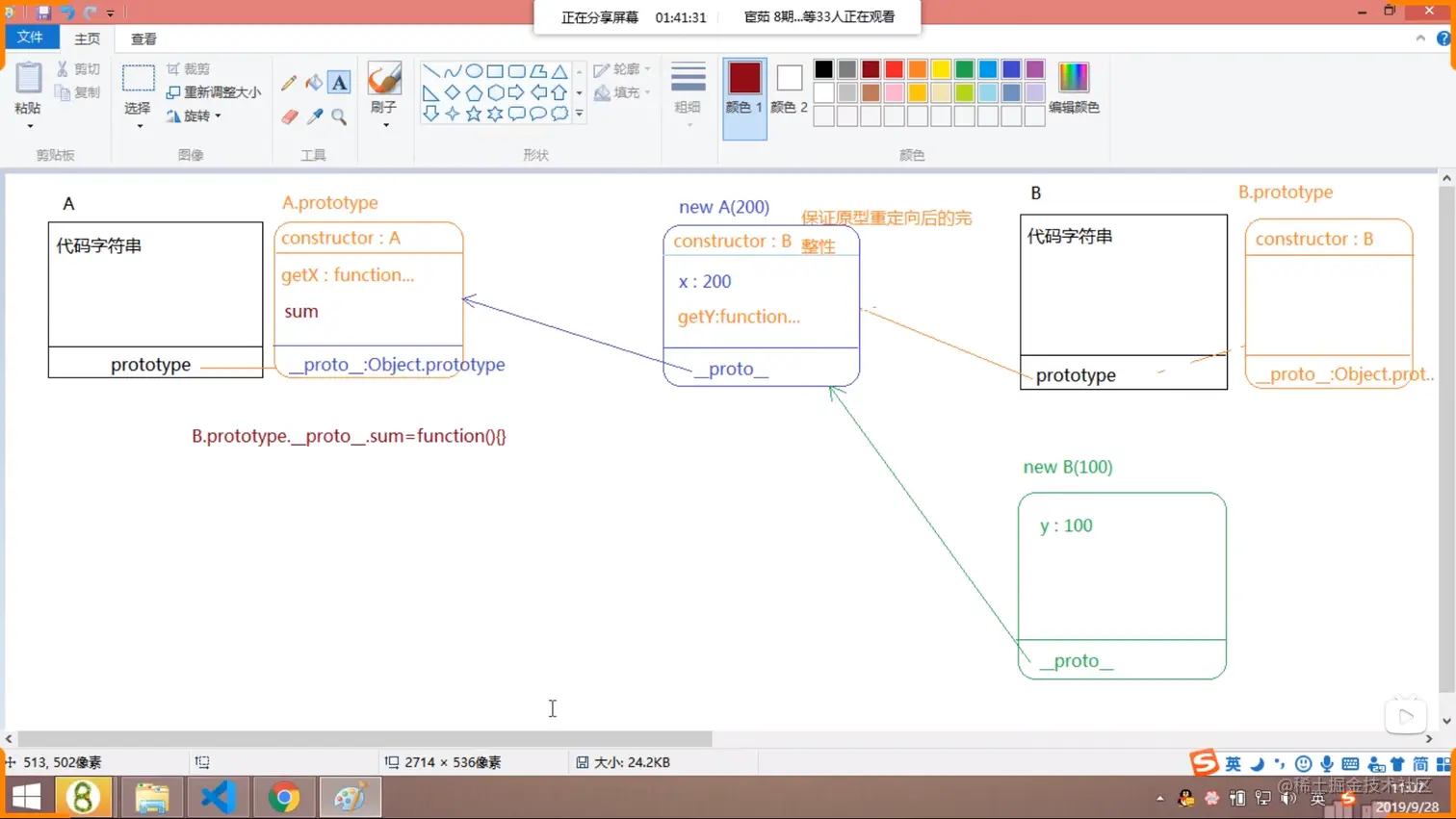
Task: Pick the bright red color swatch
Action: tap(894, 69)
